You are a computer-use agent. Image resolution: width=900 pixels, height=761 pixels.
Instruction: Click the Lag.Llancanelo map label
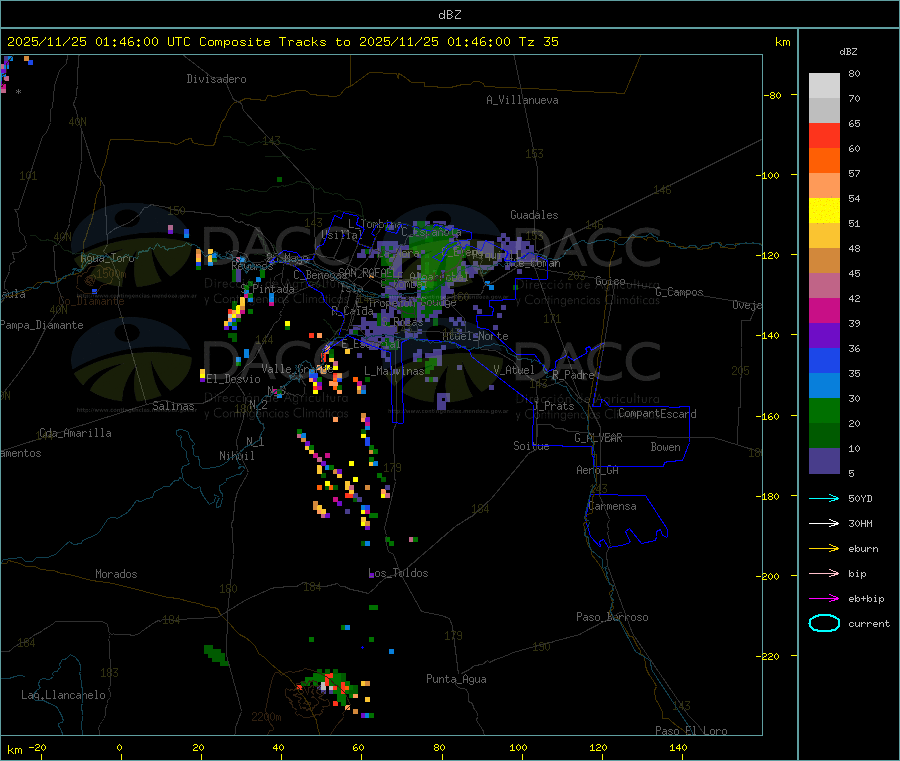tap(63, 695)
